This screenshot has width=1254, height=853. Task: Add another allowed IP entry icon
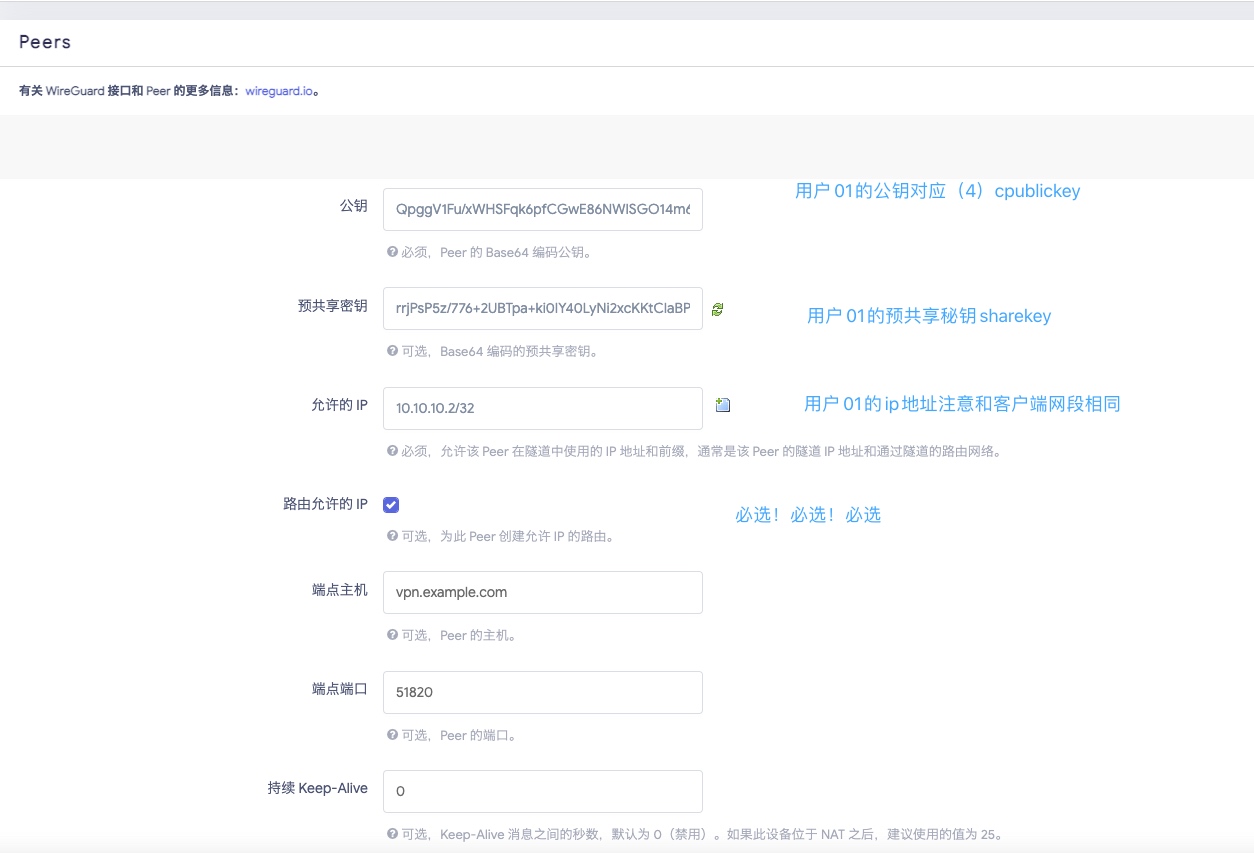[x=723, y=405]
